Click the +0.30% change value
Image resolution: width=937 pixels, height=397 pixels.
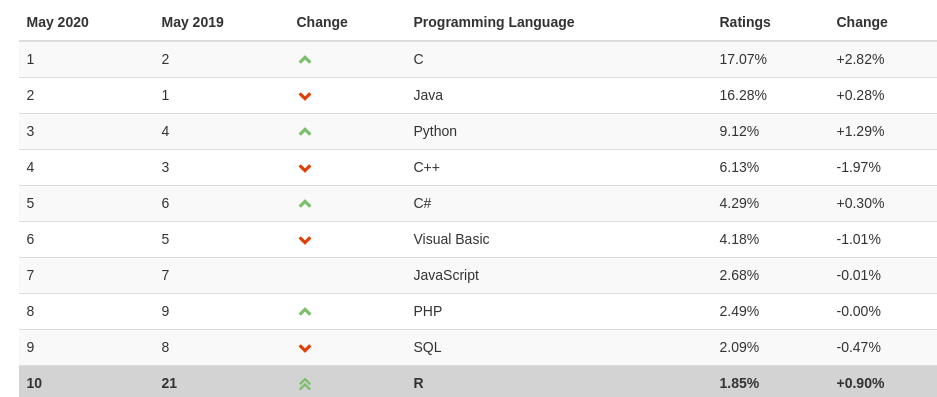tap(860, 203)
